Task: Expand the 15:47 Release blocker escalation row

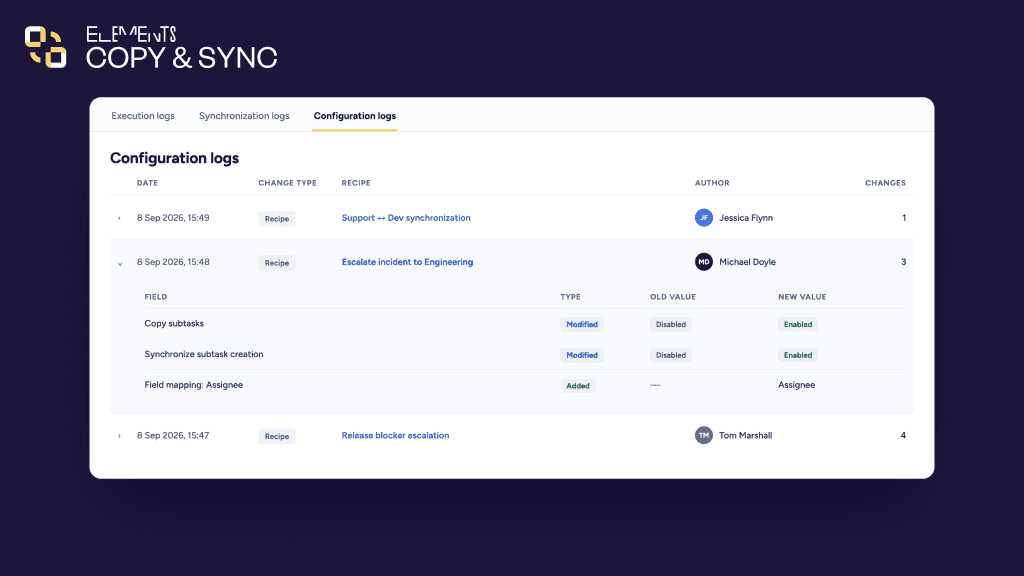Action: pyautogui.click(x=120, y=436)
